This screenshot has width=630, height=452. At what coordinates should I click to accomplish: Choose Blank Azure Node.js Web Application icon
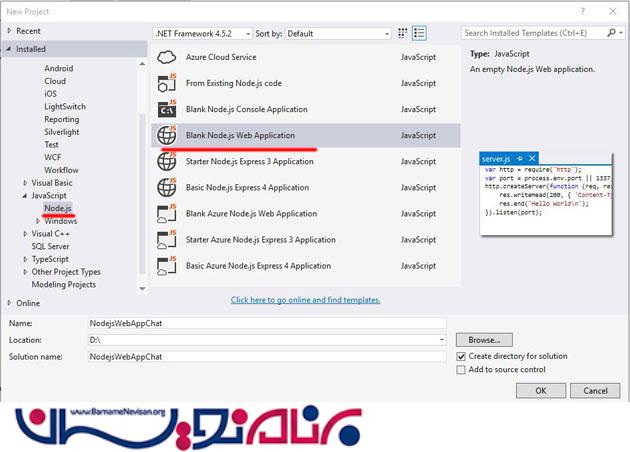point(166,213)
